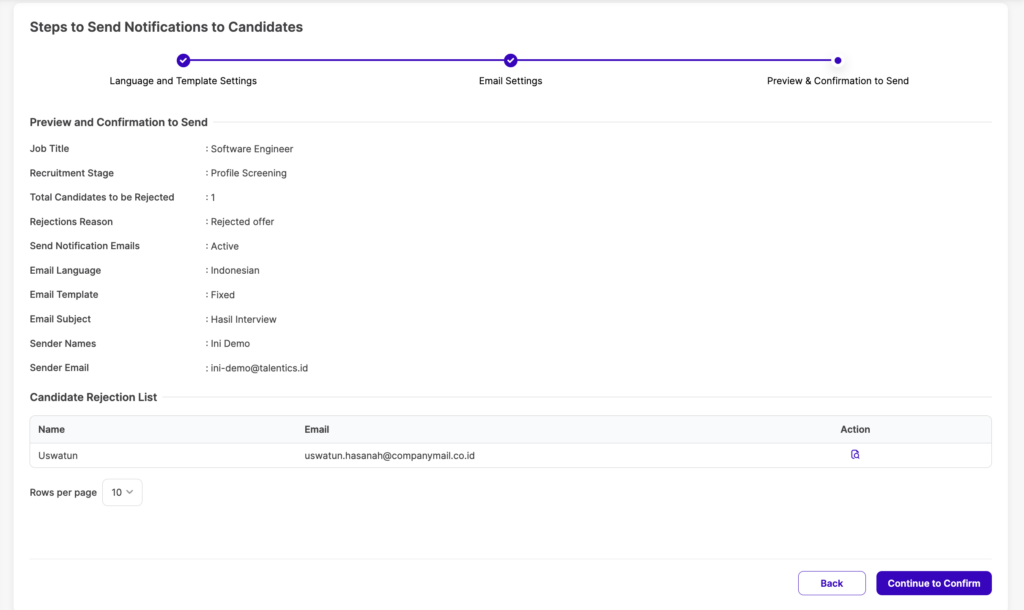Click the Ini Demo sender name value
The image size is (1024, 610).
click(230, 344)
